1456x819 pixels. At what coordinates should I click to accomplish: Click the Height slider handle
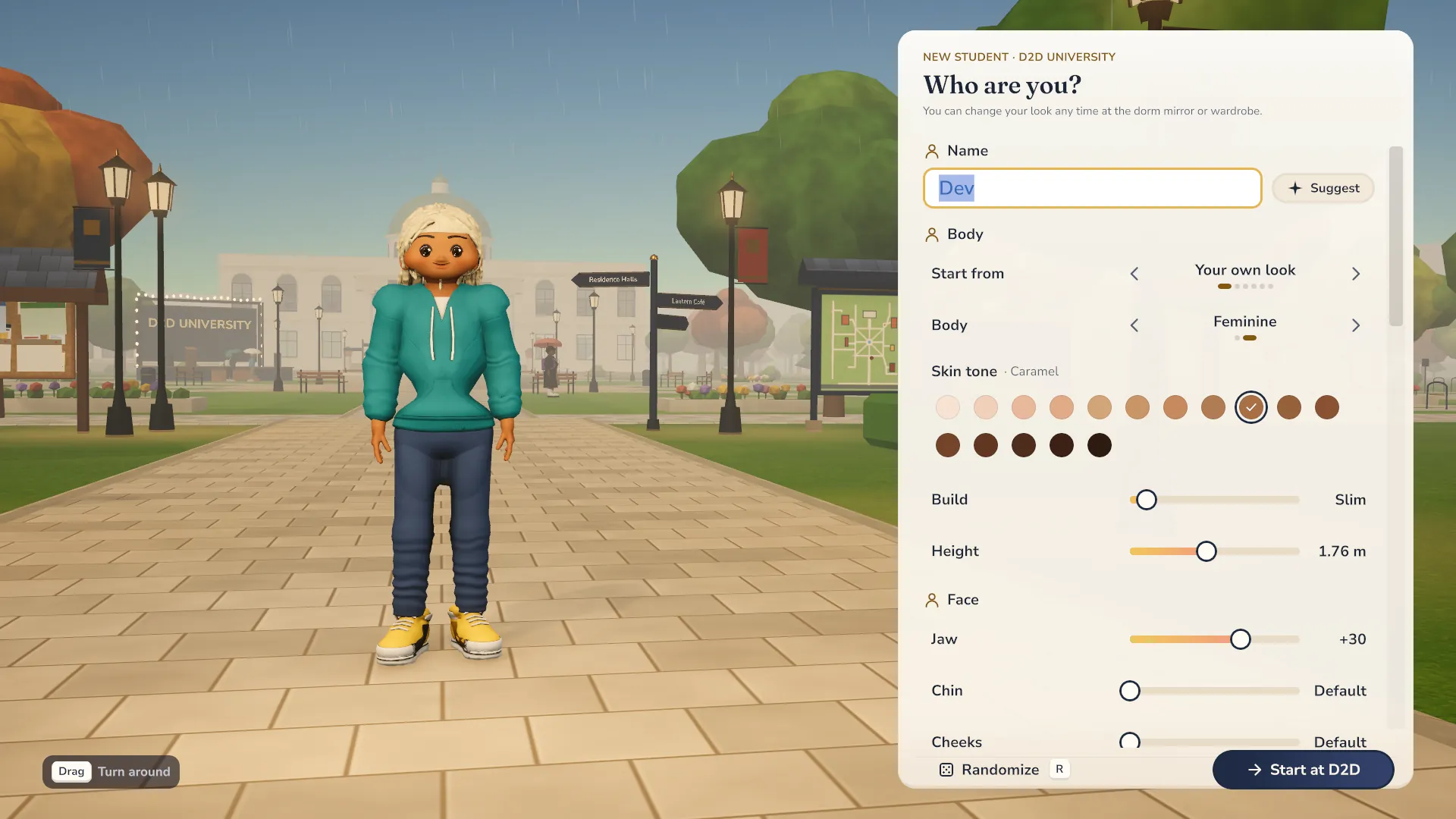pos(1207,551)
